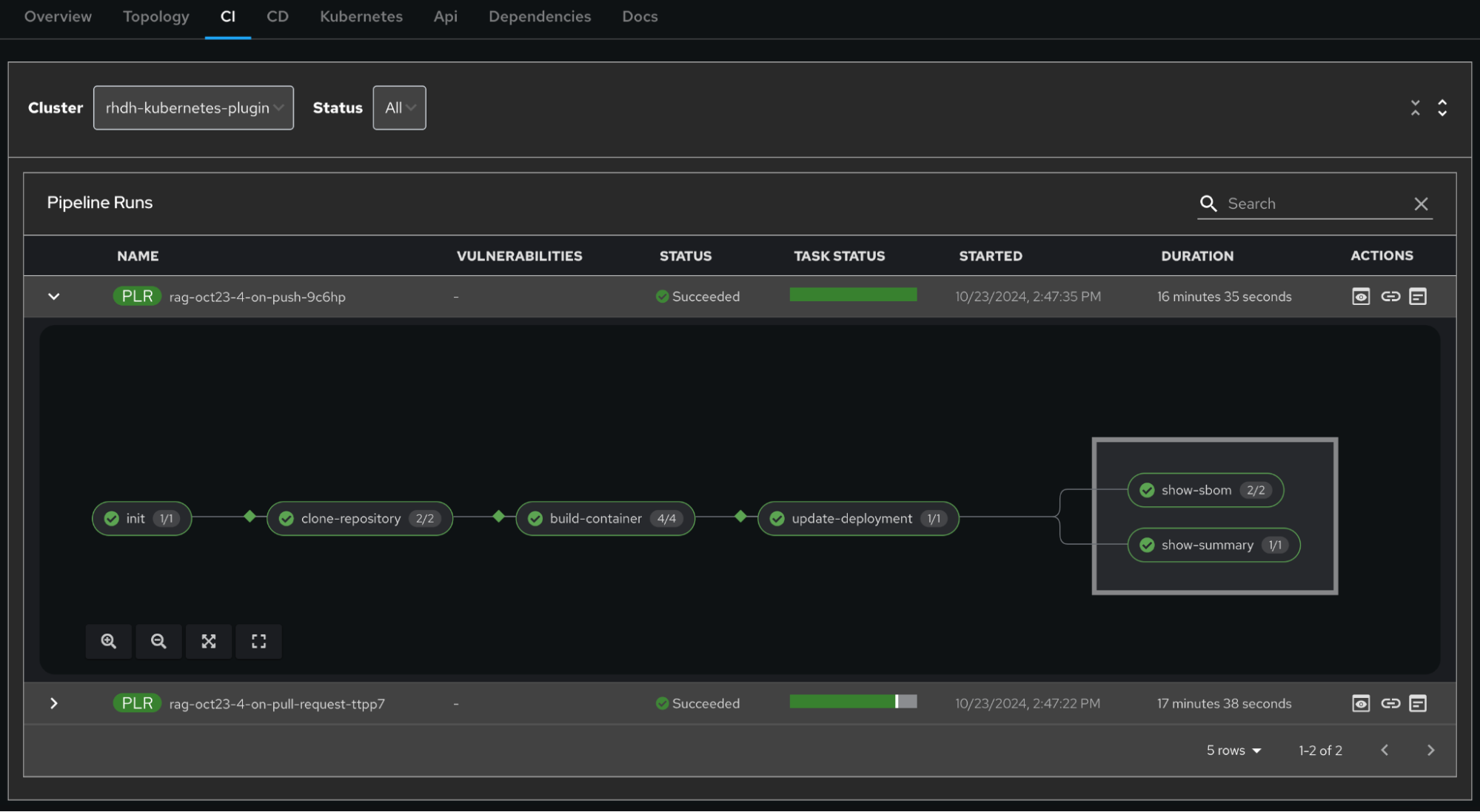Click the init task node
The width and height of the screenshot is (1480, 812).
pos(141,519)
